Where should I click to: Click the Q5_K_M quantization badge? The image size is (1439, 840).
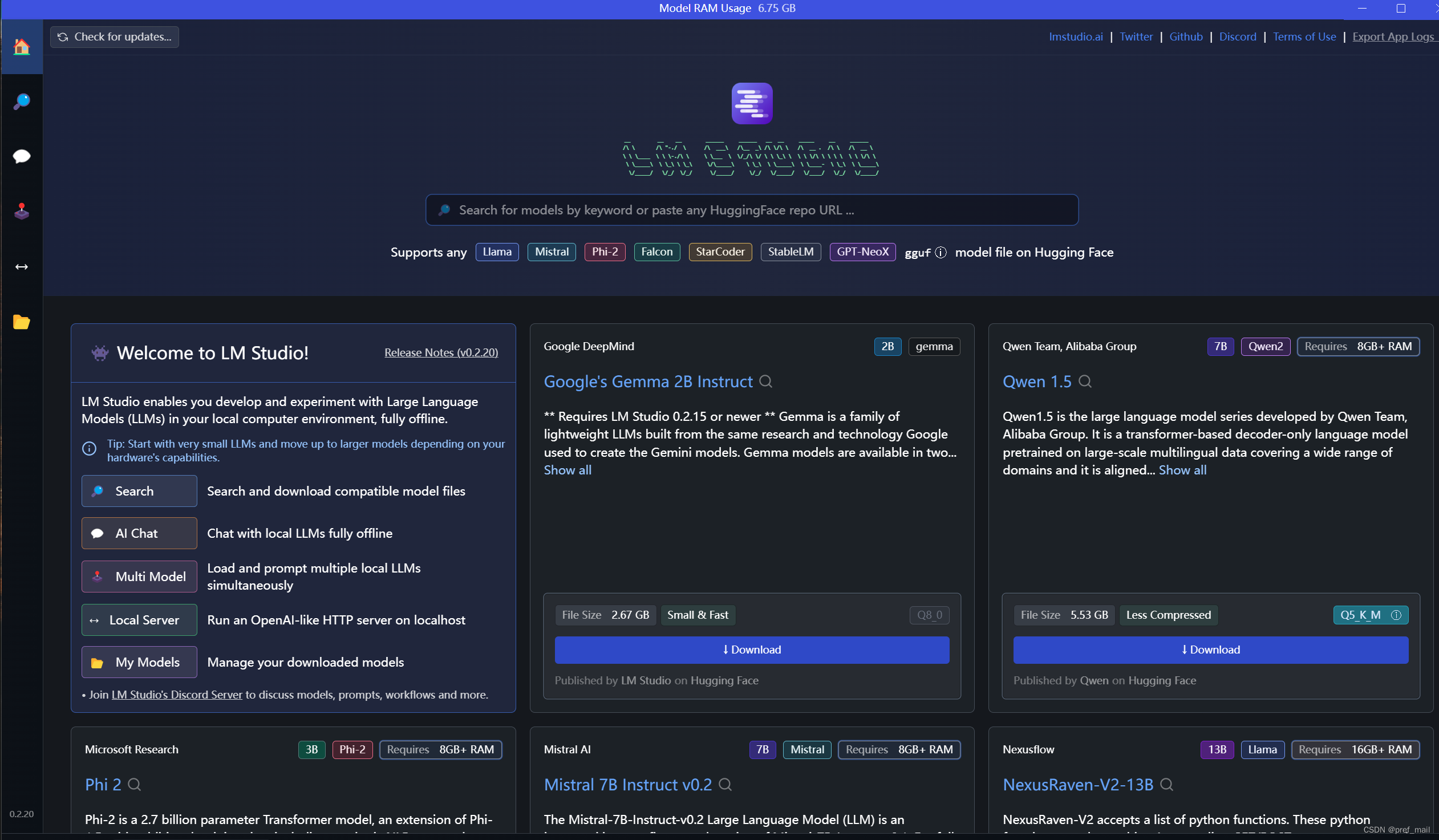(x=1371, y=615)
